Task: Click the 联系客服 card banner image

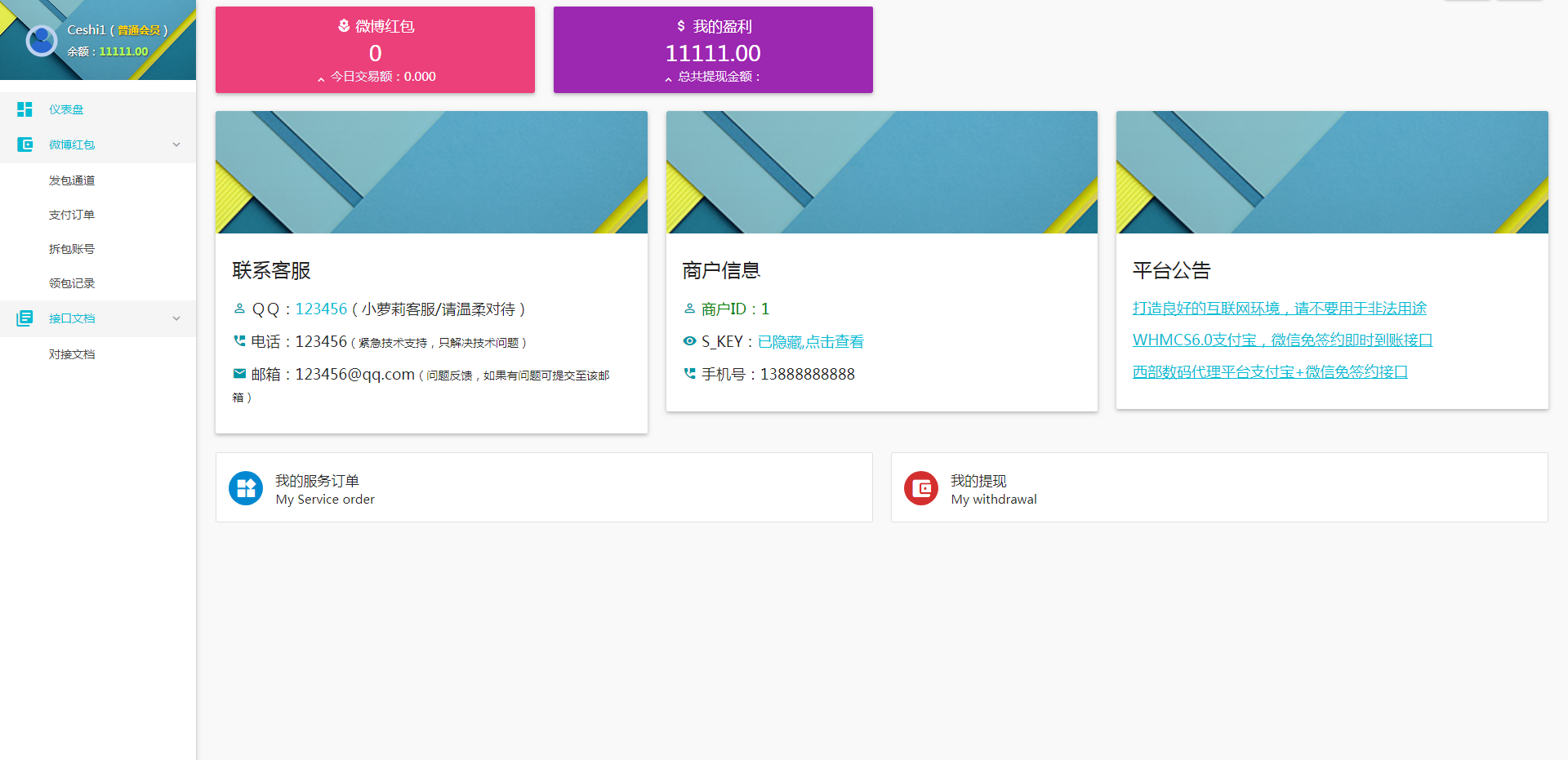Action: 431,172
